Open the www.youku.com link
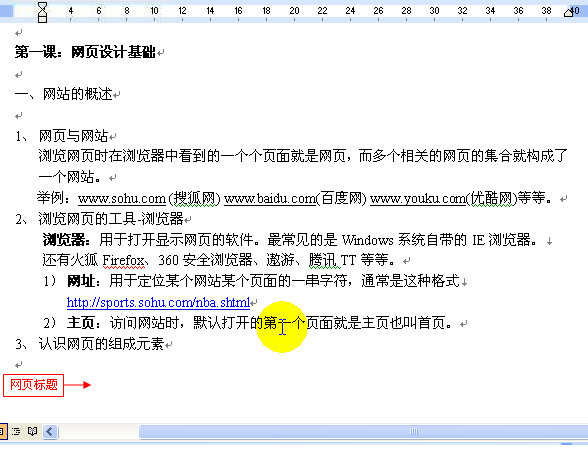 tap(418, 198)
